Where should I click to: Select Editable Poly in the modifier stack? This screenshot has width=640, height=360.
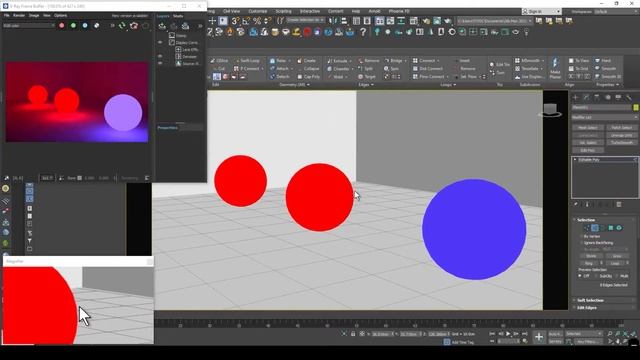tap(589, 160)
